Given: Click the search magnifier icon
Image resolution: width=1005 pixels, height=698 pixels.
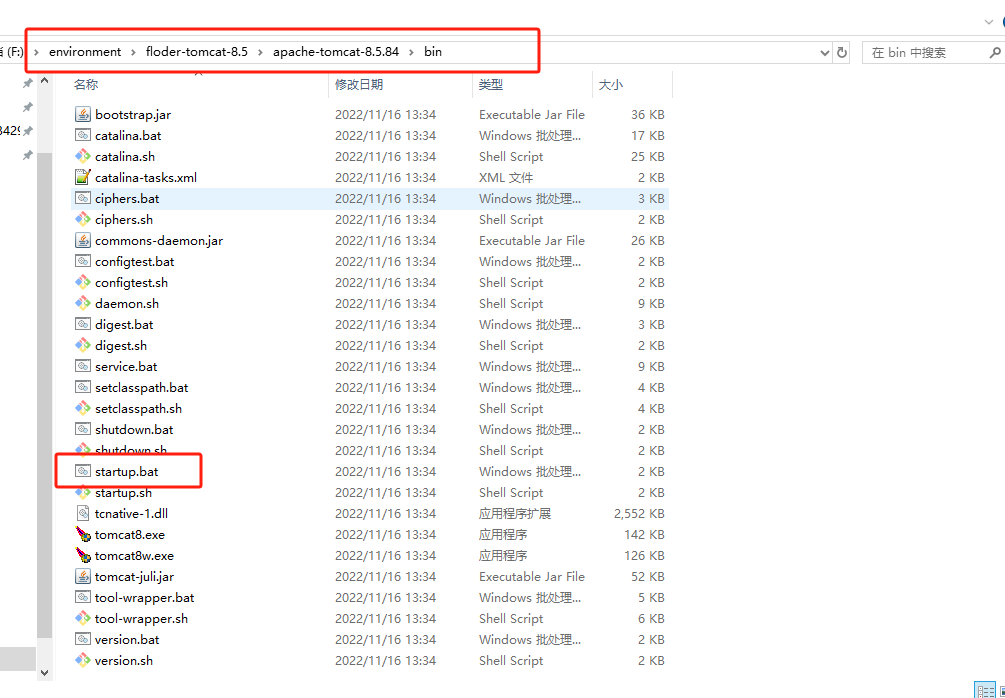Looking at the screenshot, I should tap(996, 52).
